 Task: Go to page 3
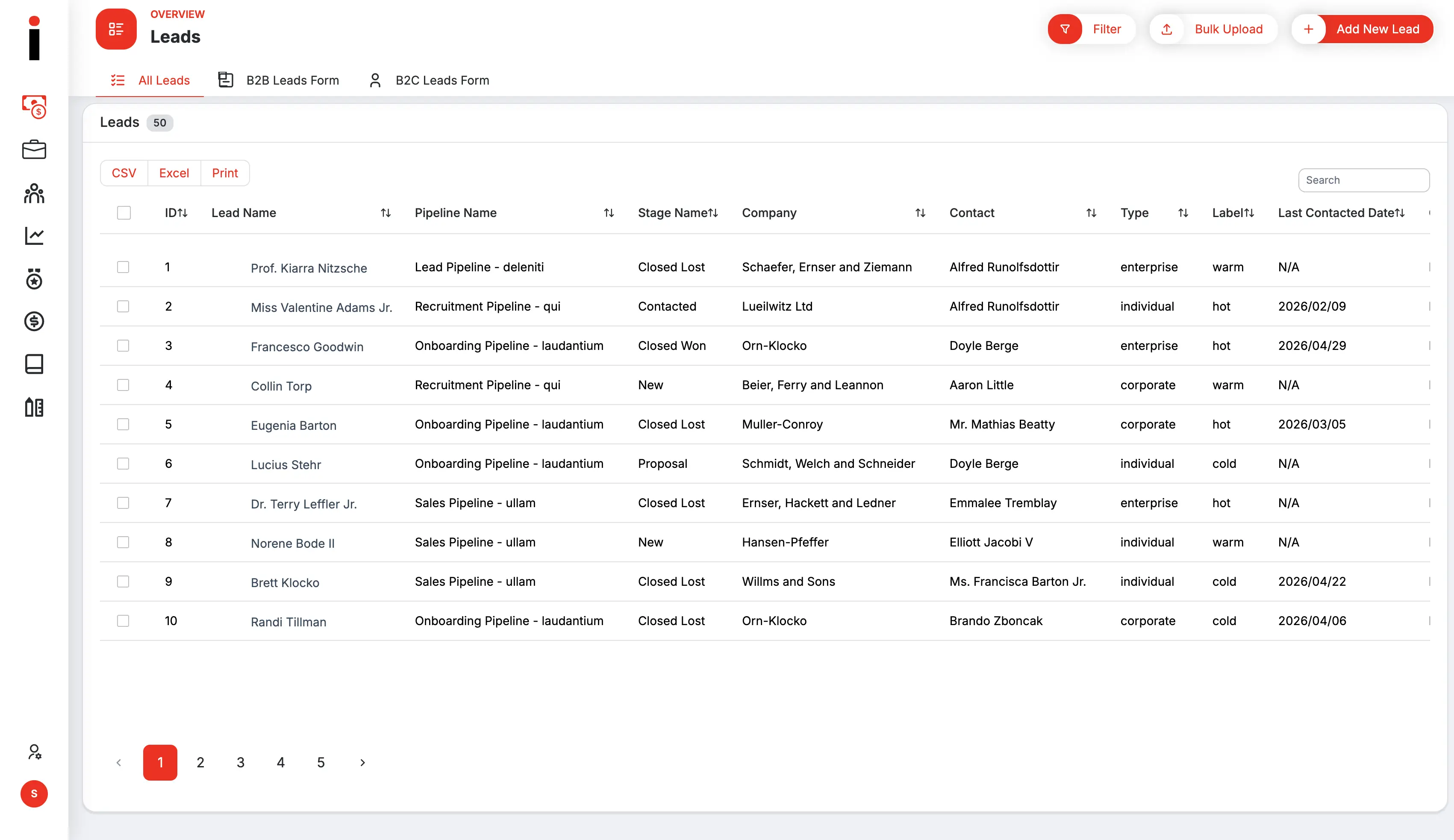tap(241, 763)
